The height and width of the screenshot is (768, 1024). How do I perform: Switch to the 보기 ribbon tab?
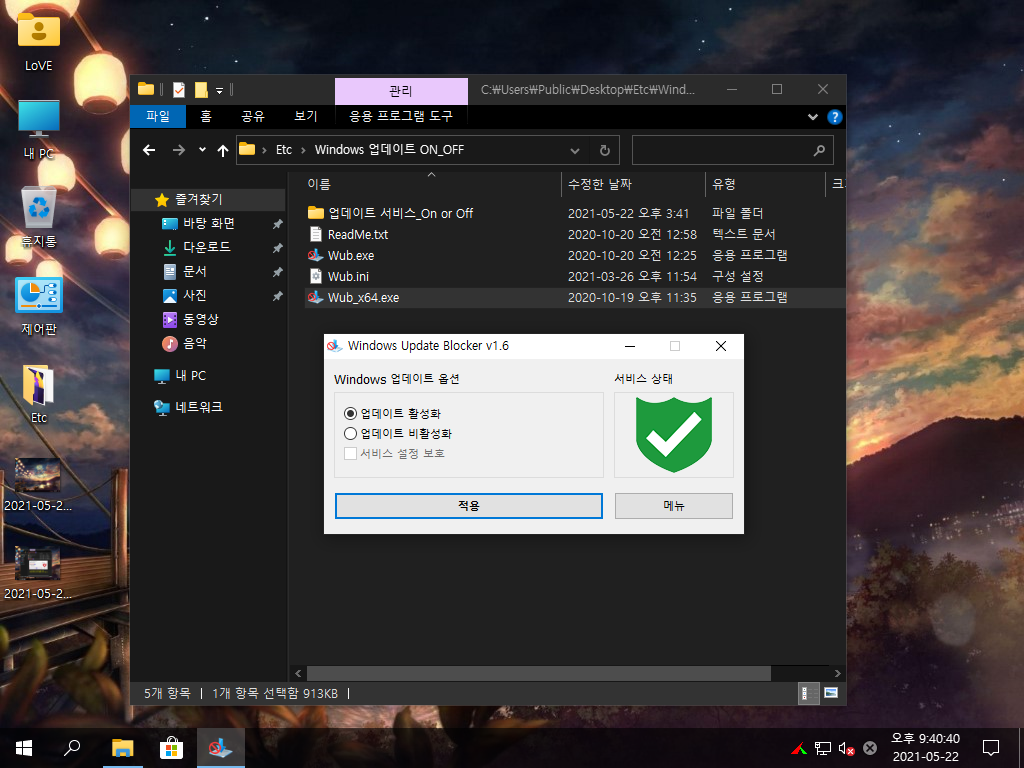306,116
